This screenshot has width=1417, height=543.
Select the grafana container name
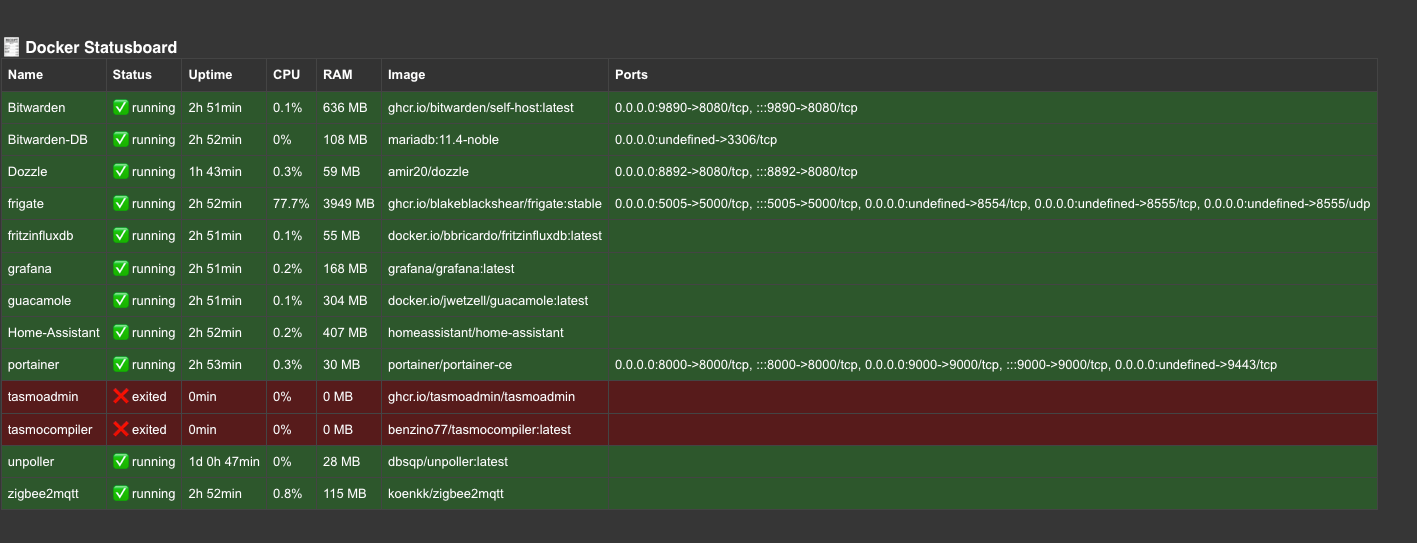click(29, 268)
